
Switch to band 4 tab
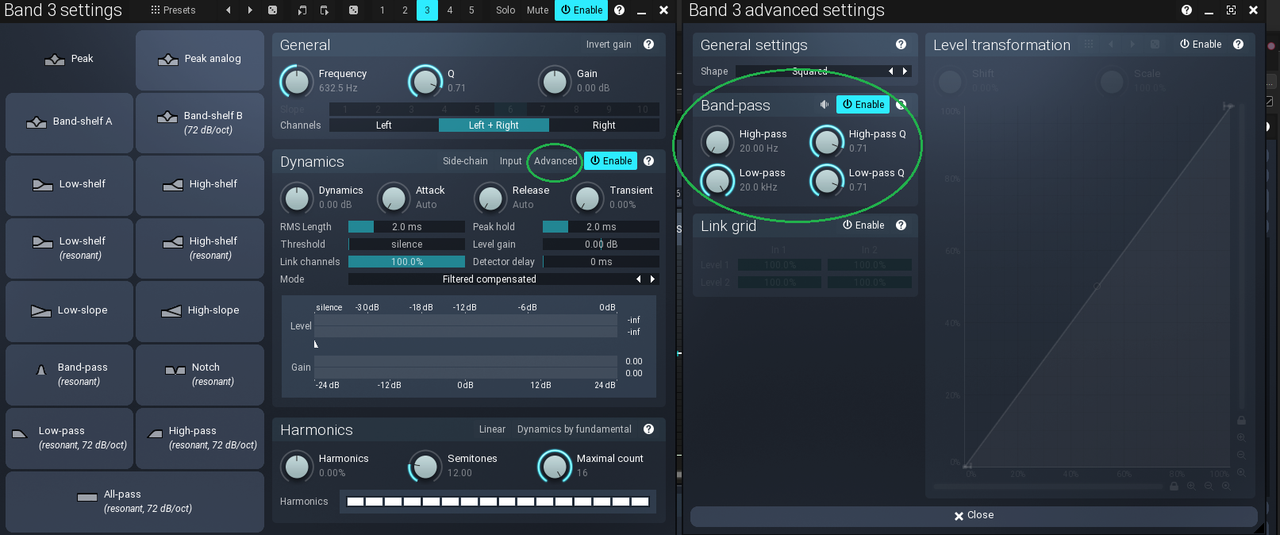click(450, 10)
